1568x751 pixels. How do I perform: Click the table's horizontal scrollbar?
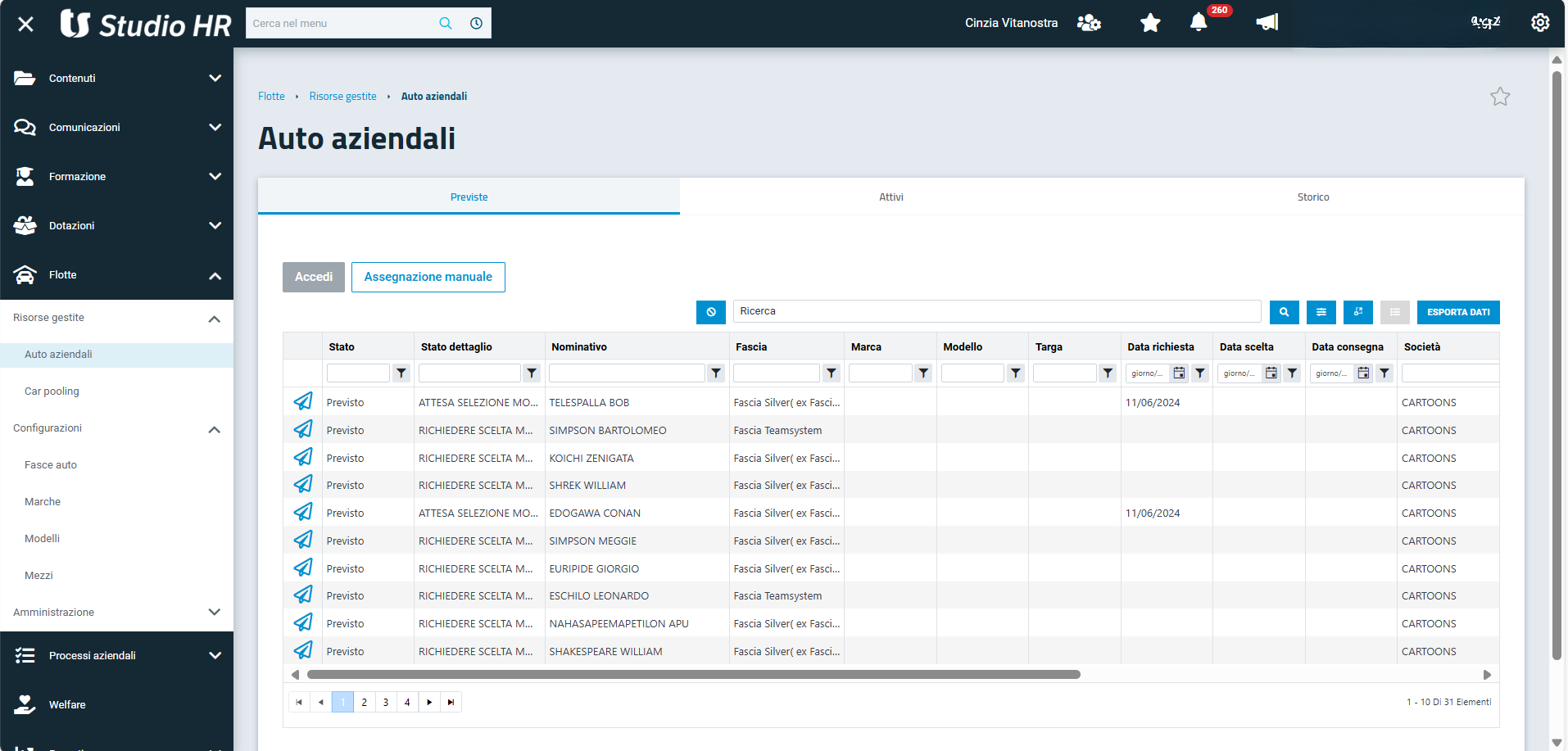(693, 675)
